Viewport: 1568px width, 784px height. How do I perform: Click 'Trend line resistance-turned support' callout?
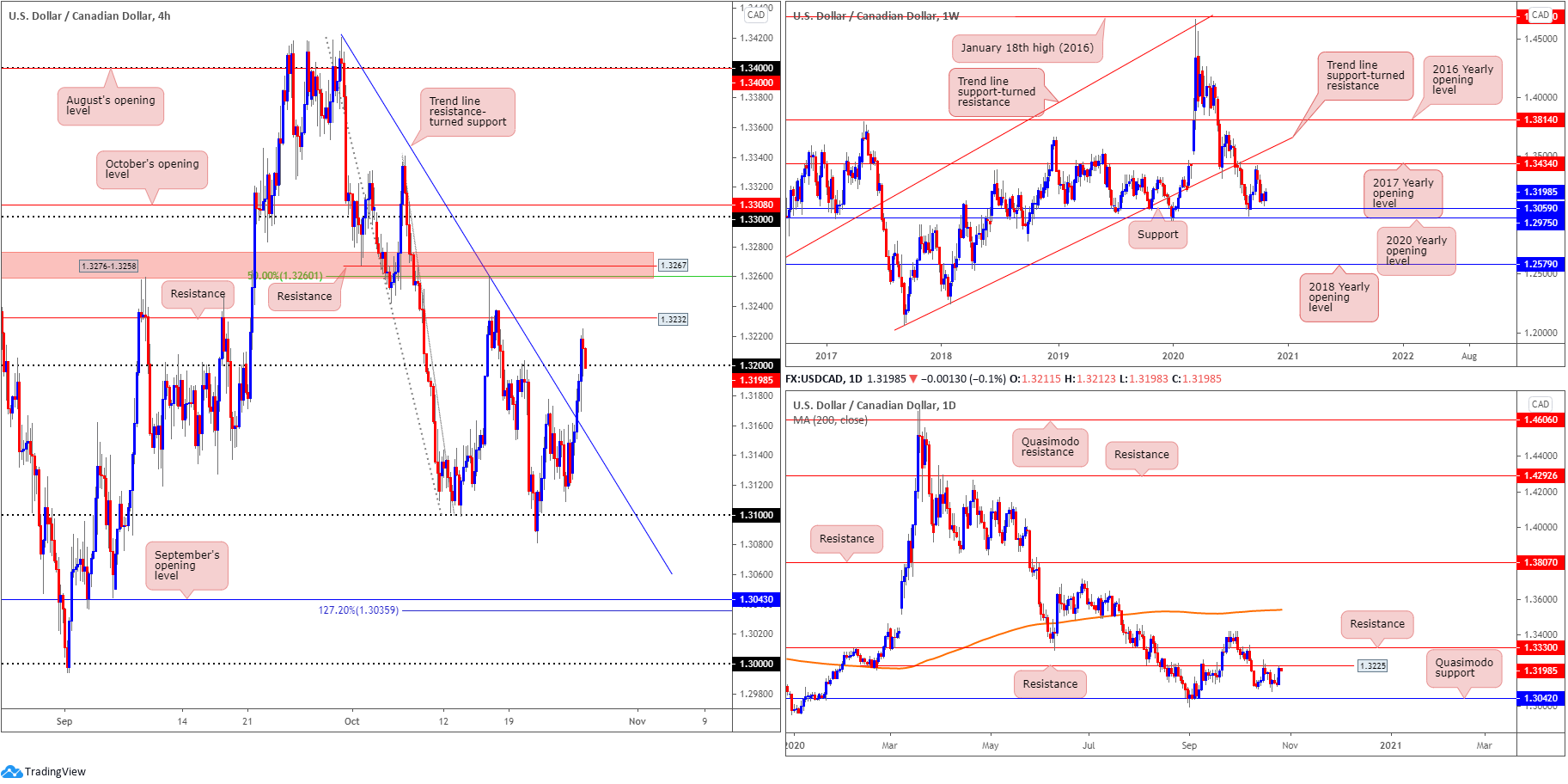point(467,112)
